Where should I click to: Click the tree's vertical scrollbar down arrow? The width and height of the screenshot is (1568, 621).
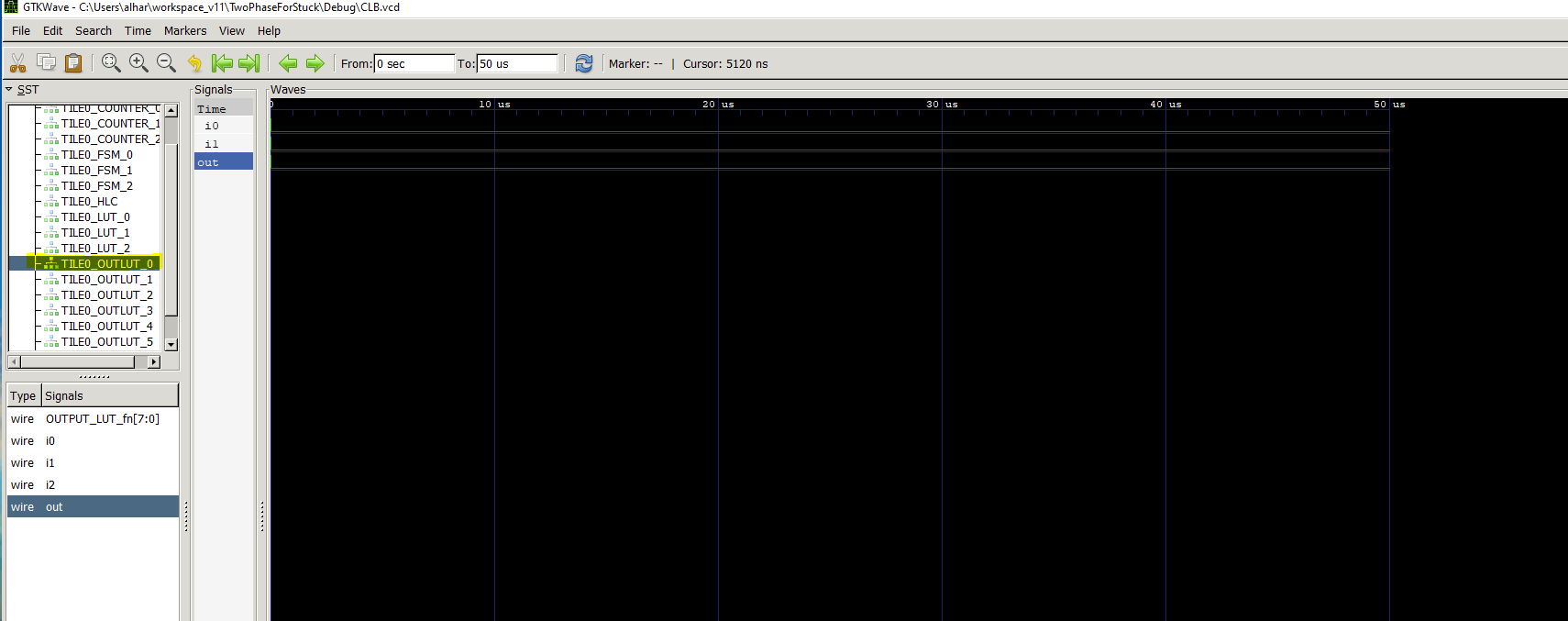click(171, 344)
